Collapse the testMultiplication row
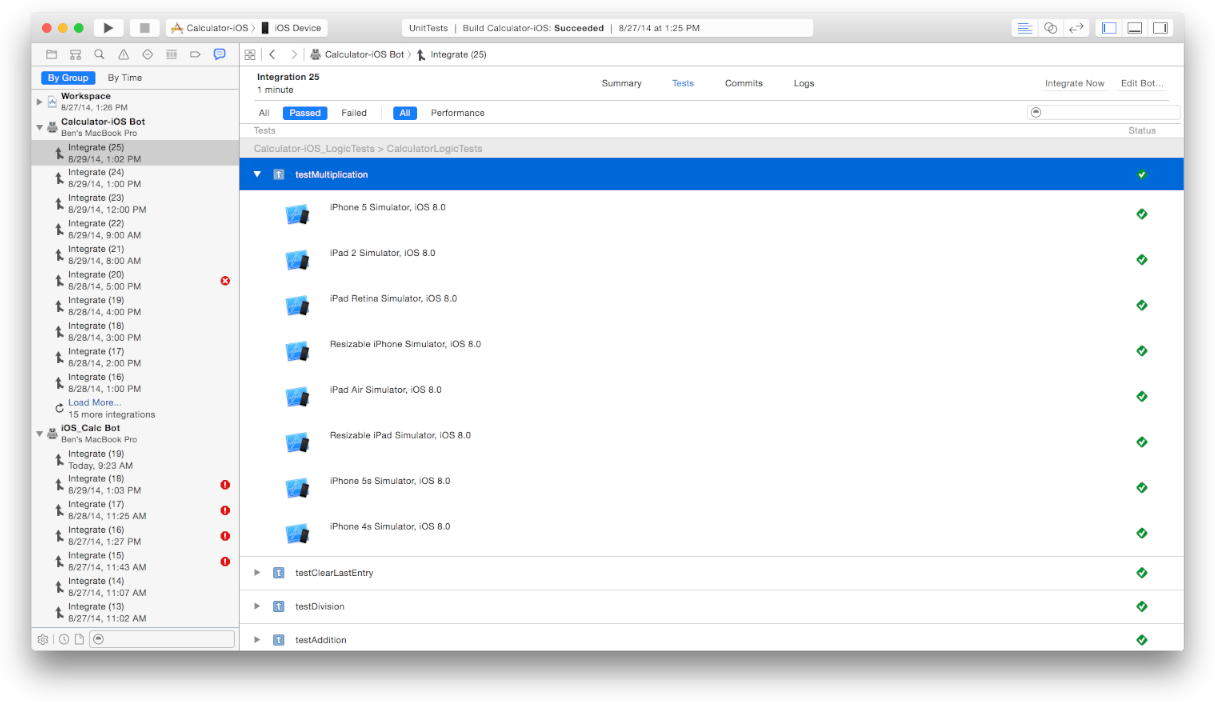This screenshot has height=702, width=1215. [x=257, y=174]
